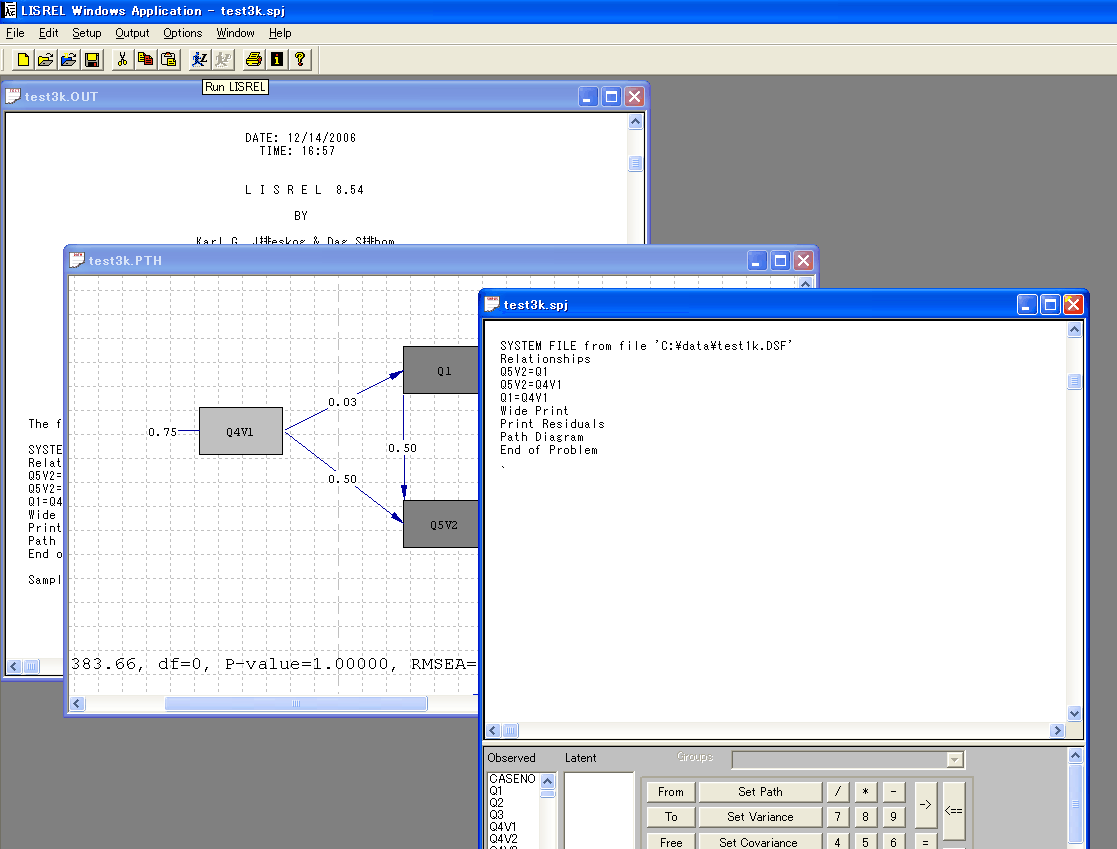Screen dimensions: 1117x849
Task: Click the document icon in test3k.PTH title bar
Action: pos(76,260)
